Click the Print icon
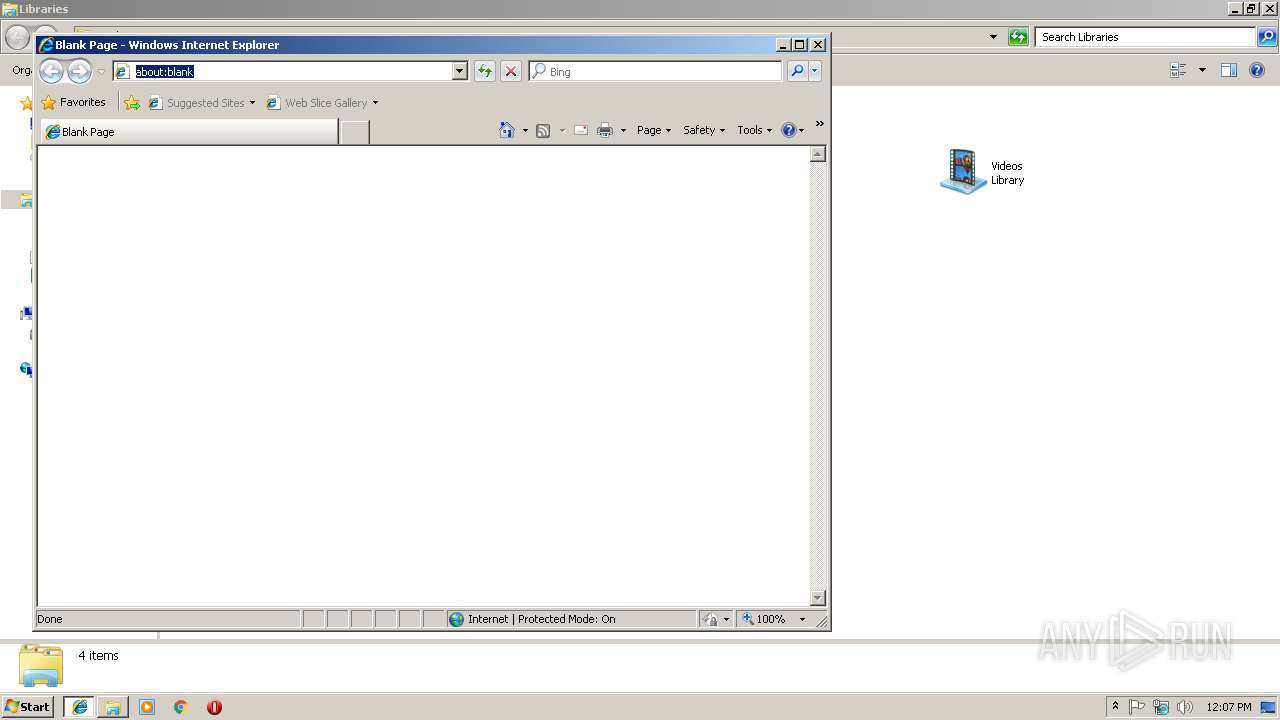The width and height of the screenshot is (1280, 720). pyautogui.click(x=605, y=130)
